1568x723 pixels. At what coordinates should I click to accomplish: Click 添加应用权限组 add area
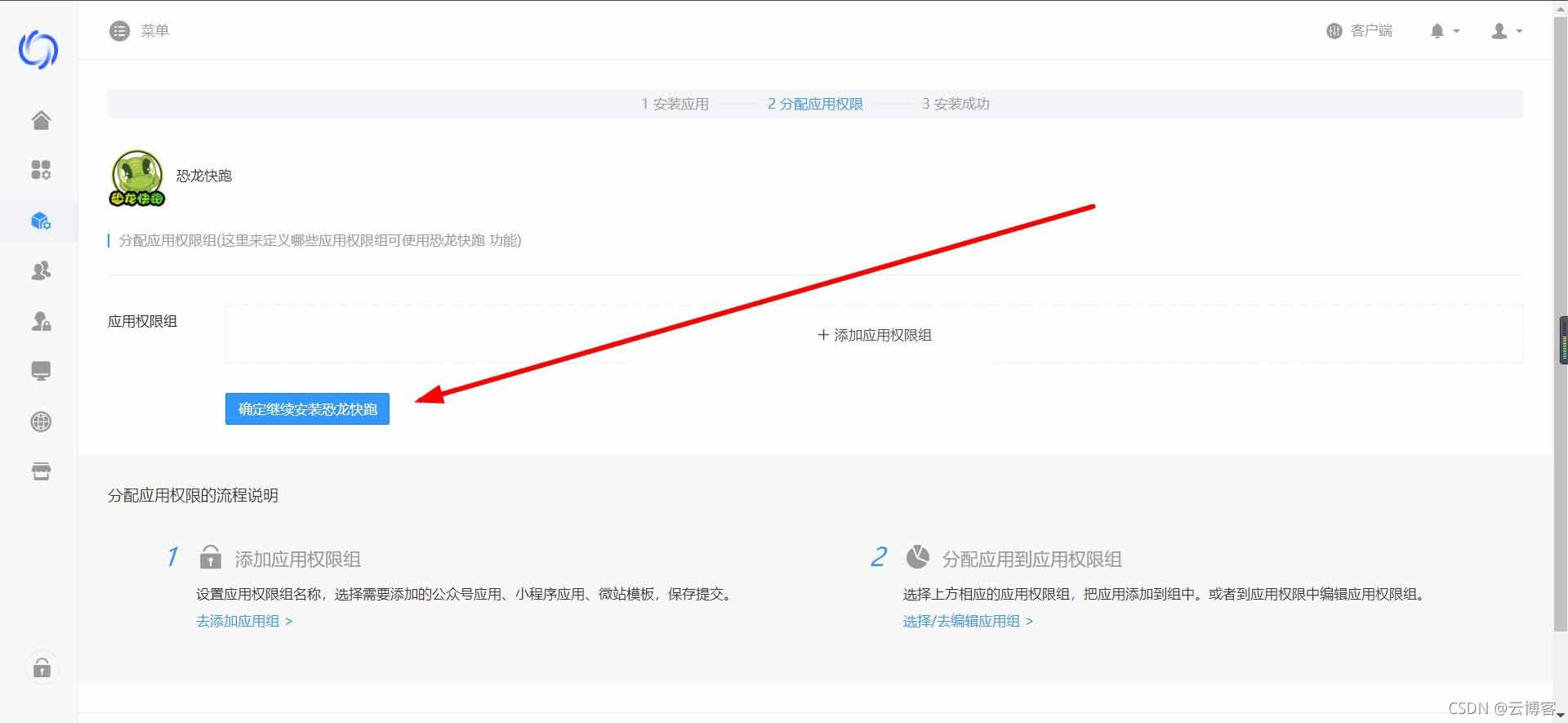pos(874,334)
